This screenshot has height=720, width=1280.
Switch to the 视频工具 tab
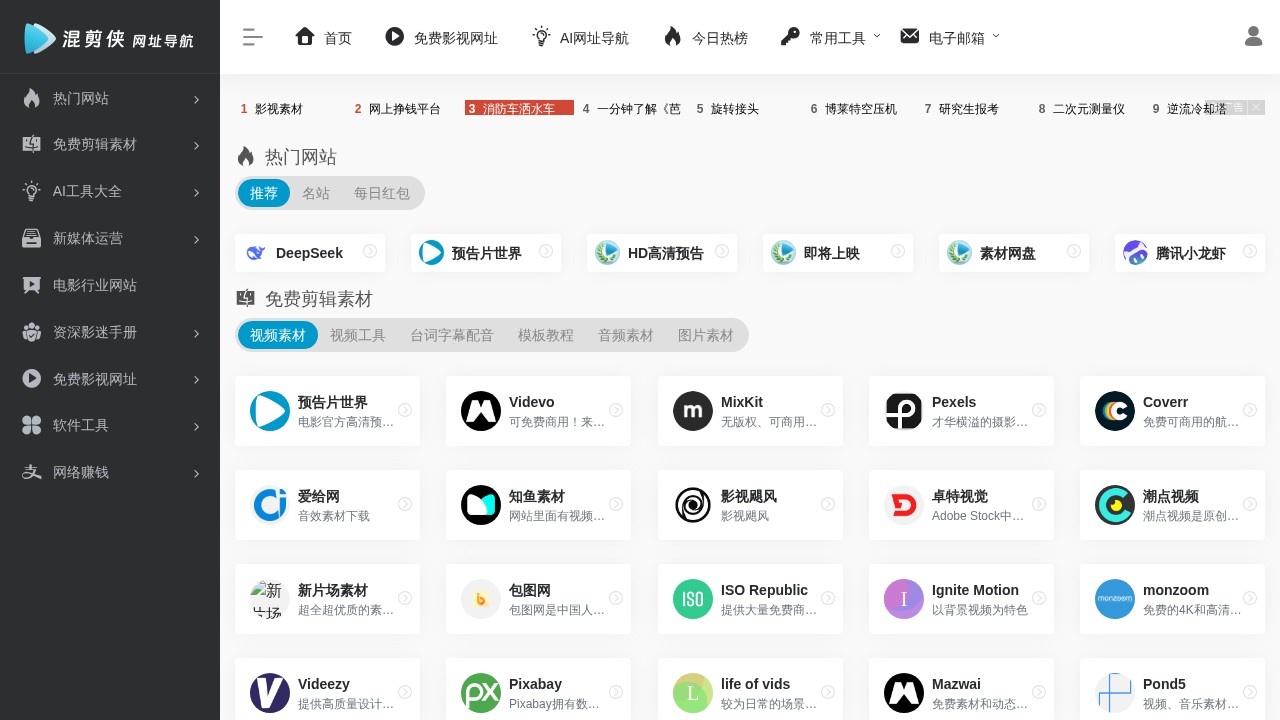pyautogui.click(x=358, y=335)
